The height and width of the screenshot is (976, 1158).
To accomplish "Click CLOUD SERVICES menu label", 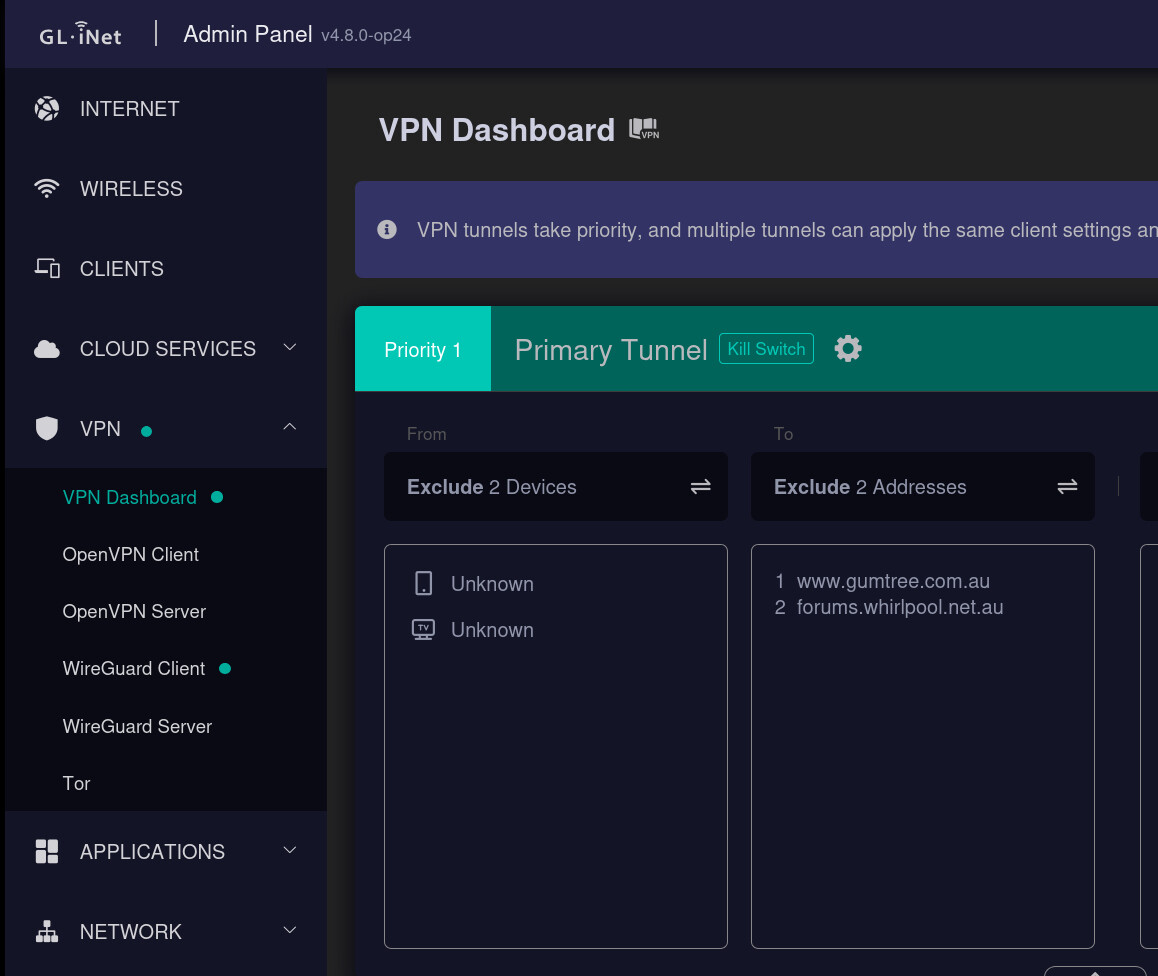I will tap(168, 348).
